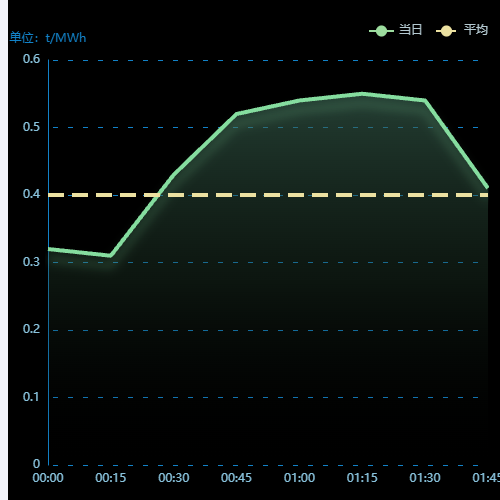This screenshot has height=500, width=500.
Task: Click the green 当日 legend marker icon
Action: [381, 31]
